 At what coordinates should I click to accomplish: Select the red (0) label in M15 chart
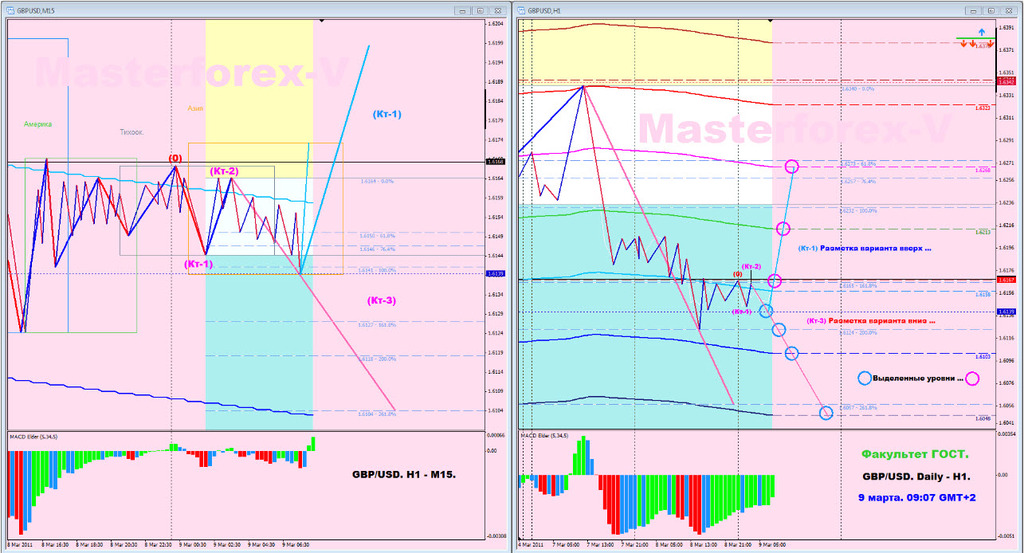click(x=175, y=158)
